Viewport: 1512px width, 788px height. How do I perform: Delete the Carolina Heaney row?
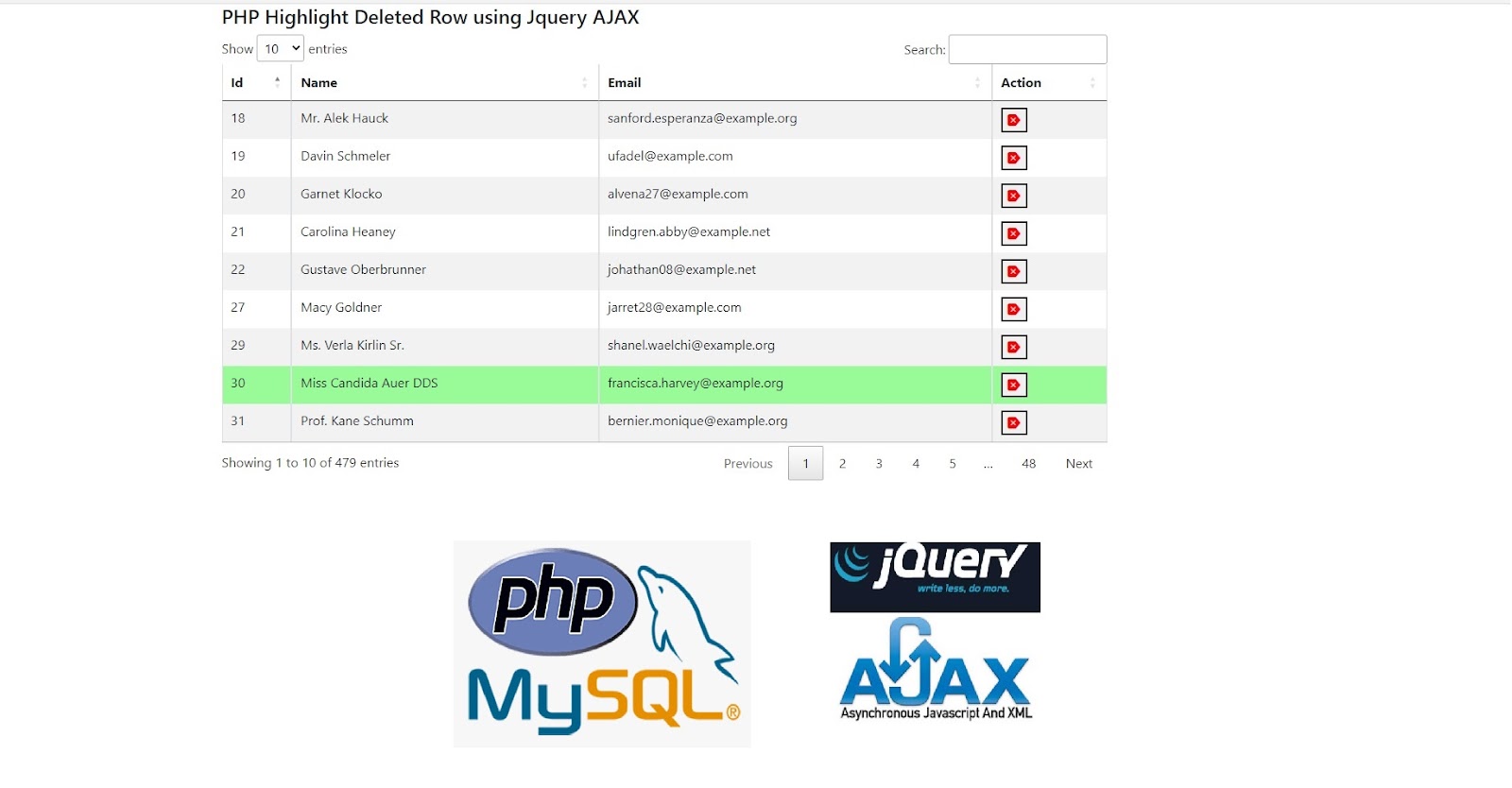(1014, 233)
